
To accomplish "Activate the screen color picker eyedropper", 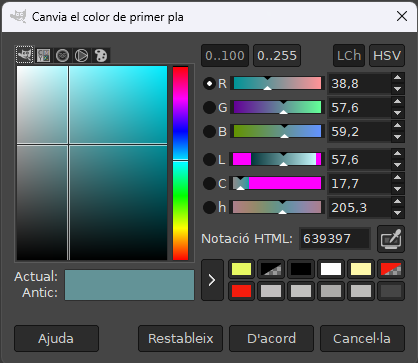I will coord(391,239).
